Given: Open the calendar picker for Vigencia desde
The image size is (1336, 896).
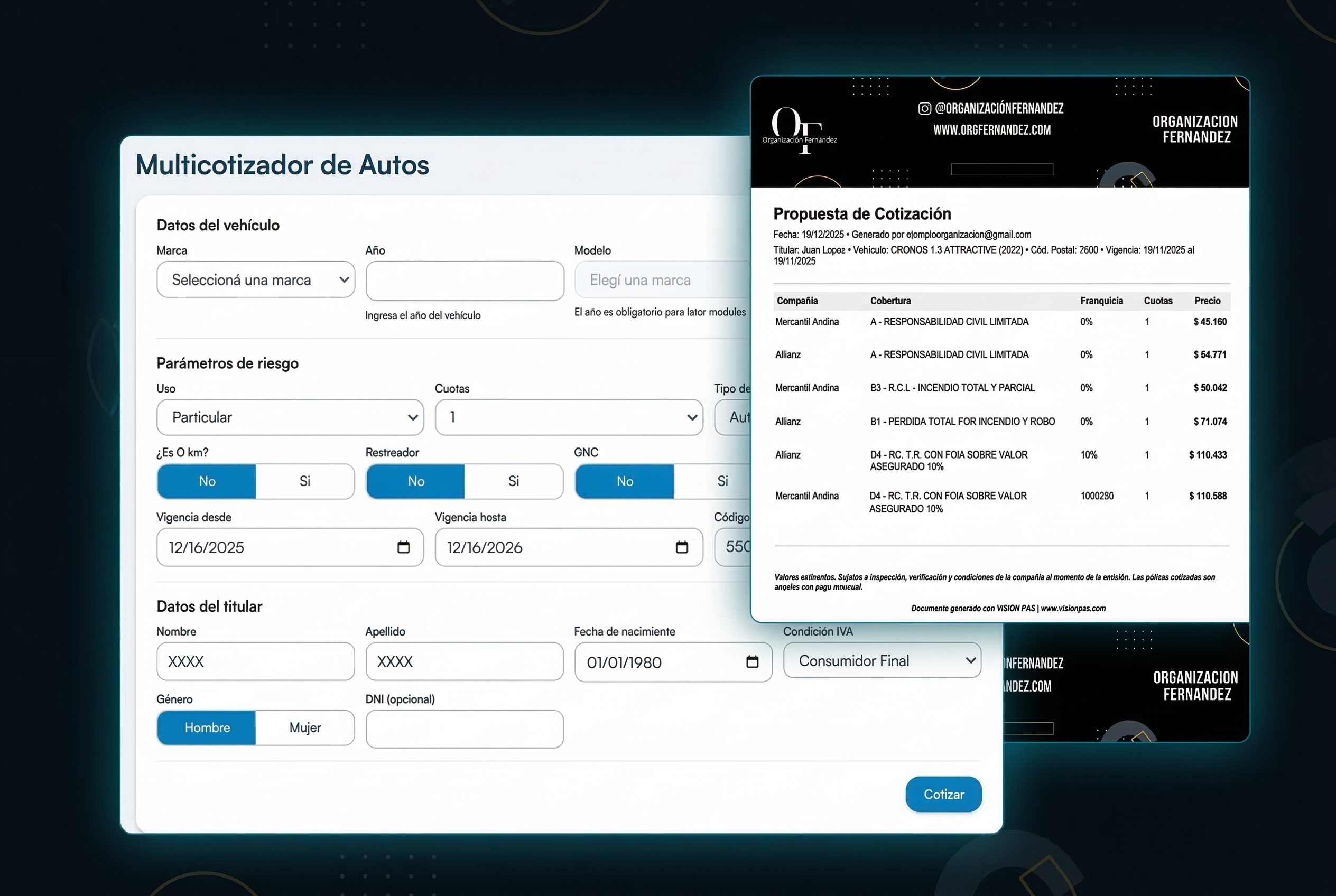Looking at the screenshot, I should point(404,547).
